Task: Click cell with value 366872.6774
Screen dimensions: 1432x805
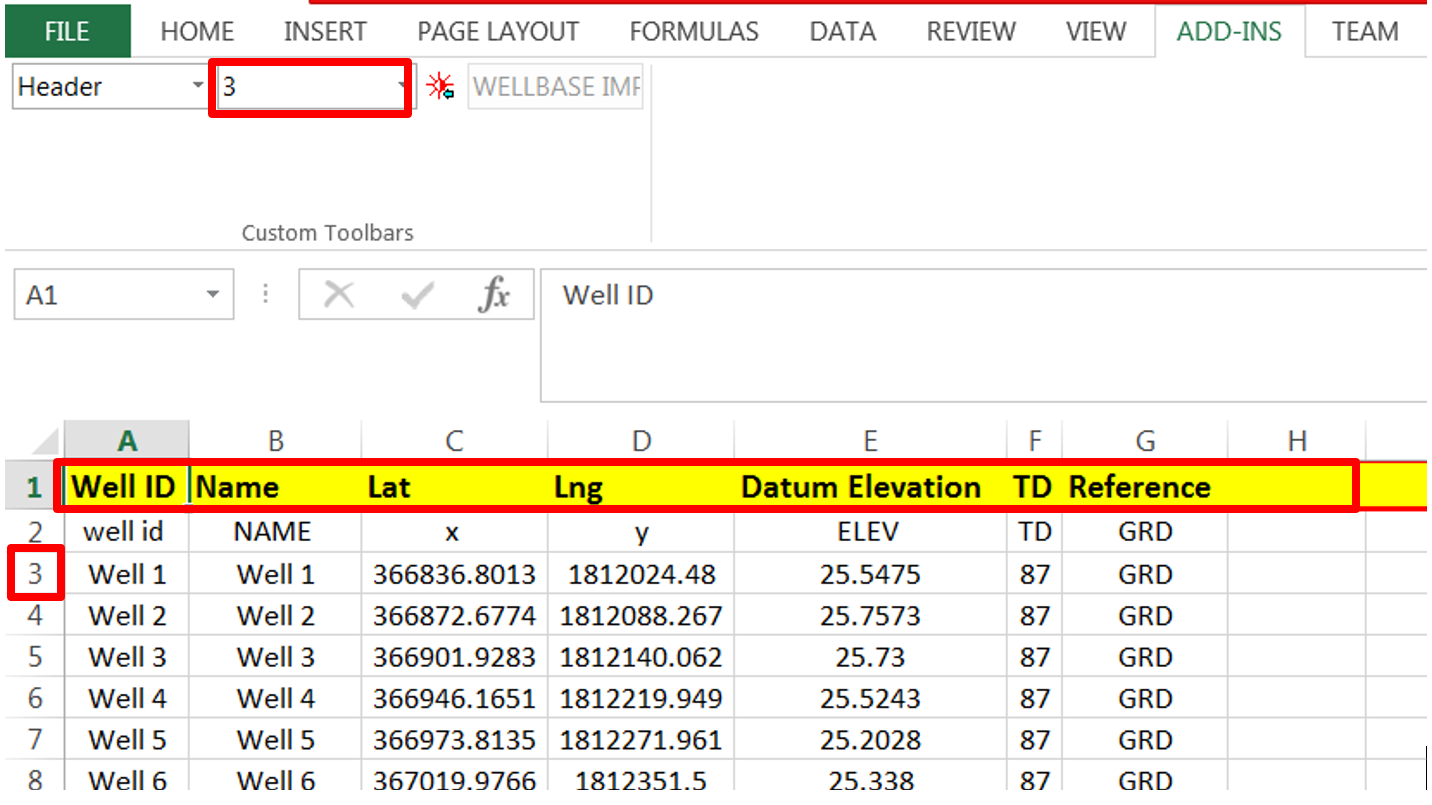Action: (x=454, y=615)
